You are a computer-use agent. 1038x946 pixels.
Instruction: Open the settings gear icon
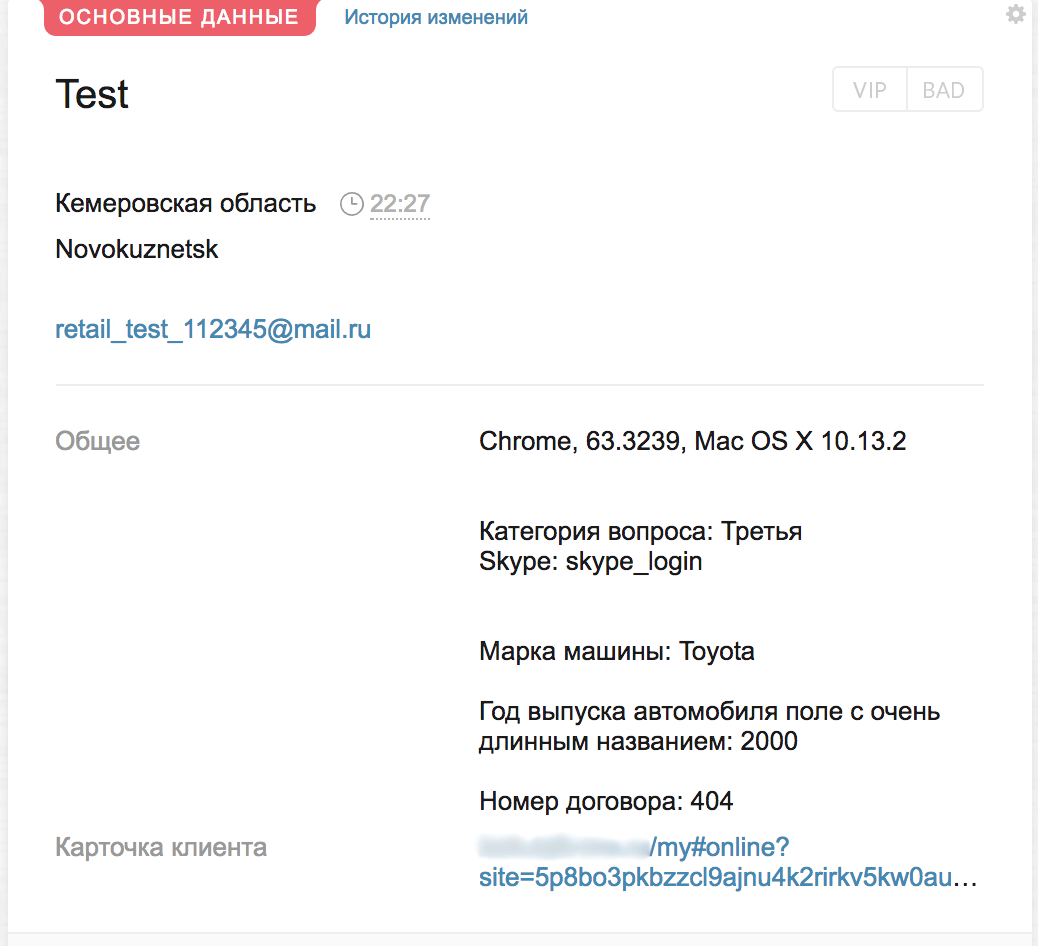tap(1015, 14)
